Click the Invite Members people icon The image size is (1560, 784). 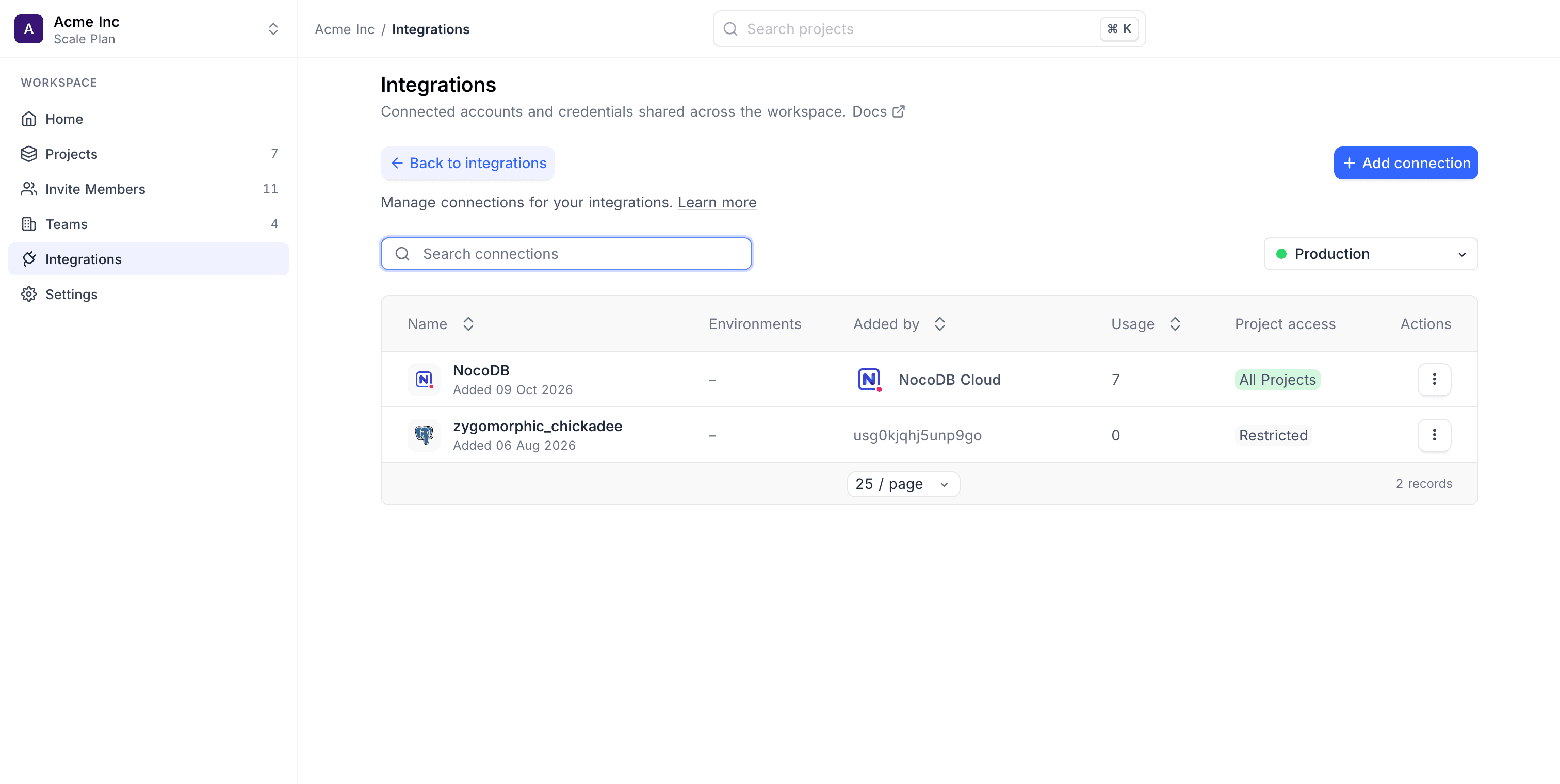pos(28,189)
